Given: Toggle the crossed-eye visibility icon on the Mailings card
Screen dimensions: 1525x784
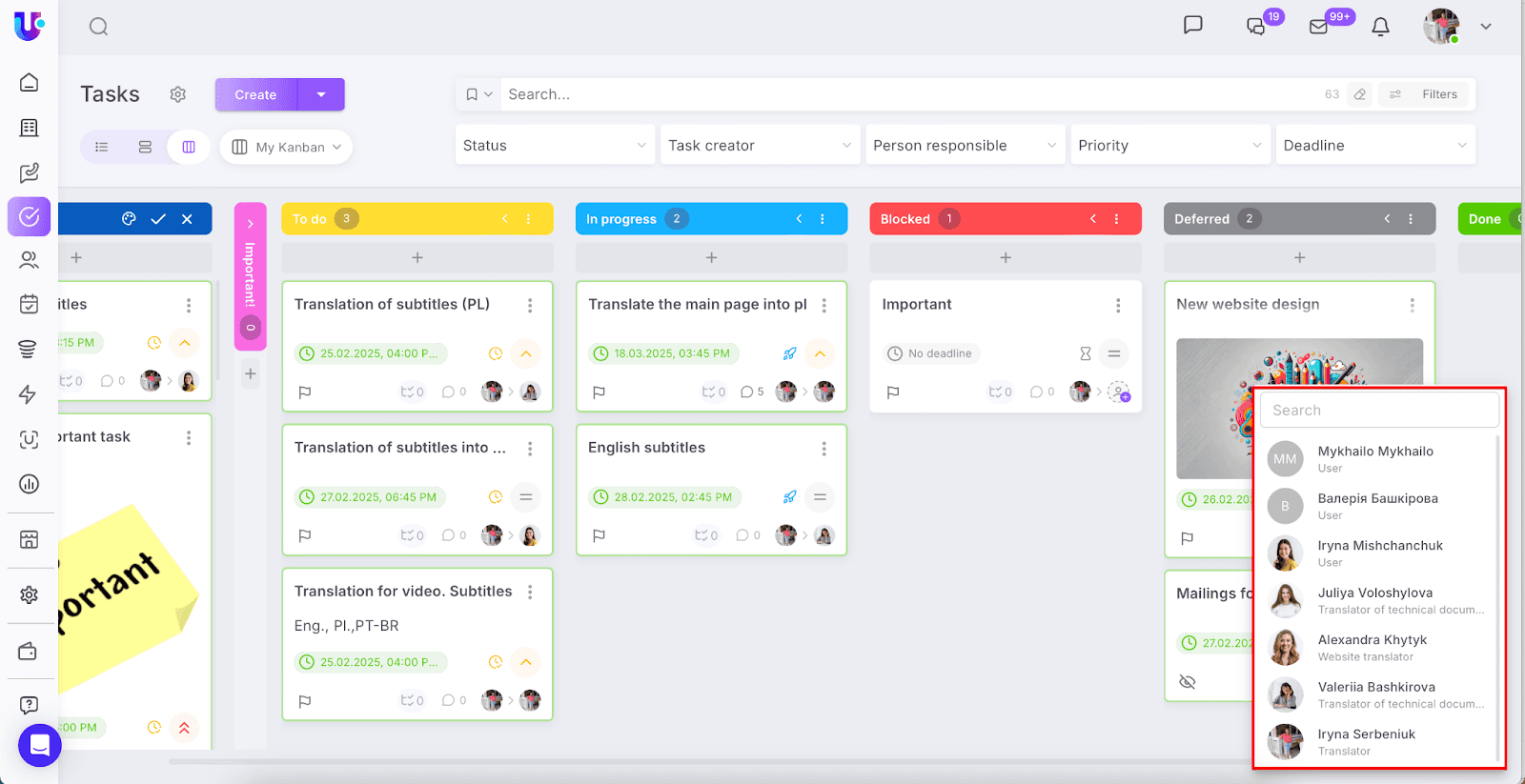Looking at the screenshot, I should (1187, 682).
